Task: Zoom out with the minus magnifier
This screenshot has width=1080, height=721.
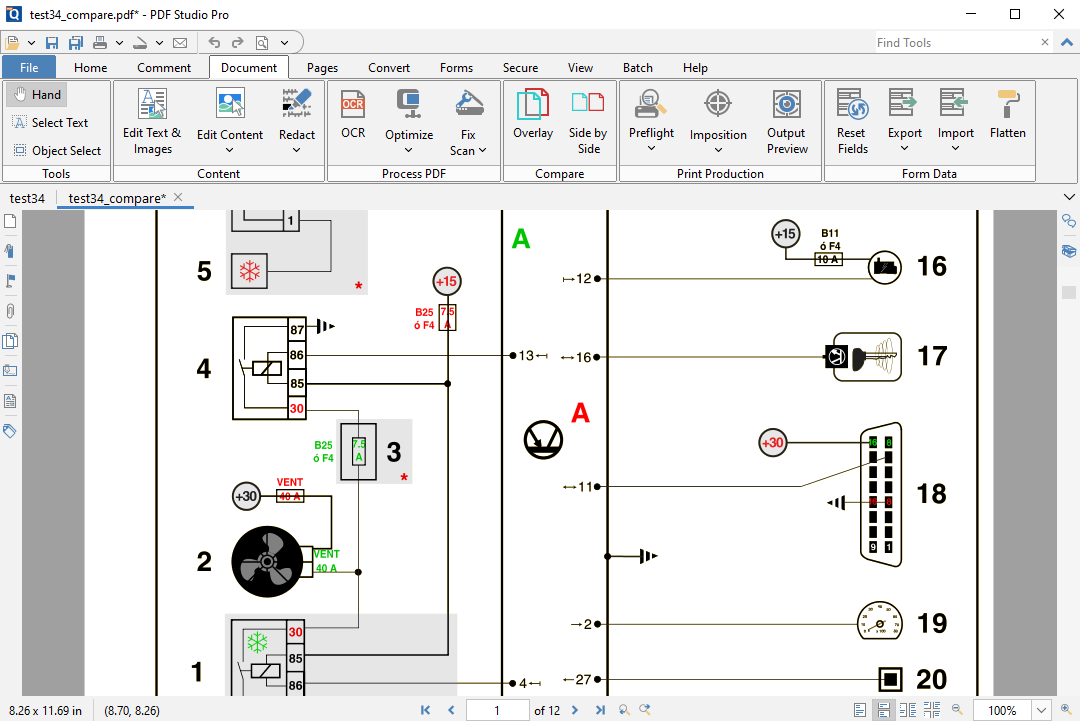Action: (957, 709)
